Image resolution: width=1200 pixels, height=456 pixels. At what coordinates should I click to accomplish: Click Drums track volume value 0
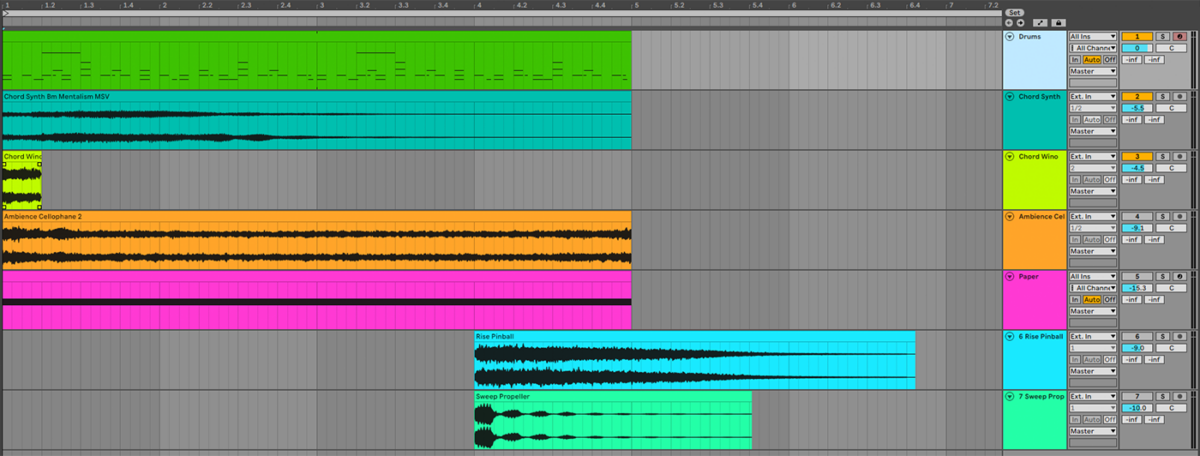pyautogui.click(x=1137, y=48)
